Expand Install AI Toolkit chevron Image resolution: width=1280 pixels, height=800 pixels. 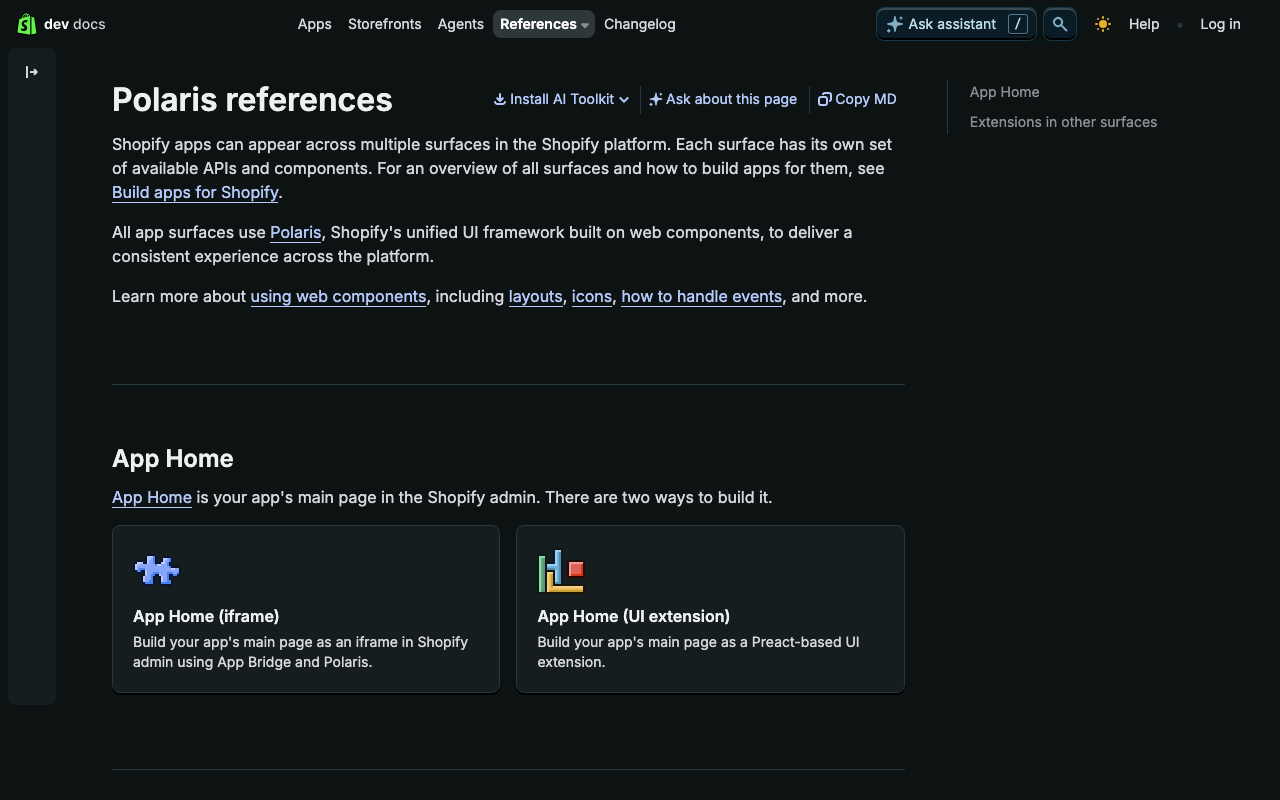pos(624,99)
